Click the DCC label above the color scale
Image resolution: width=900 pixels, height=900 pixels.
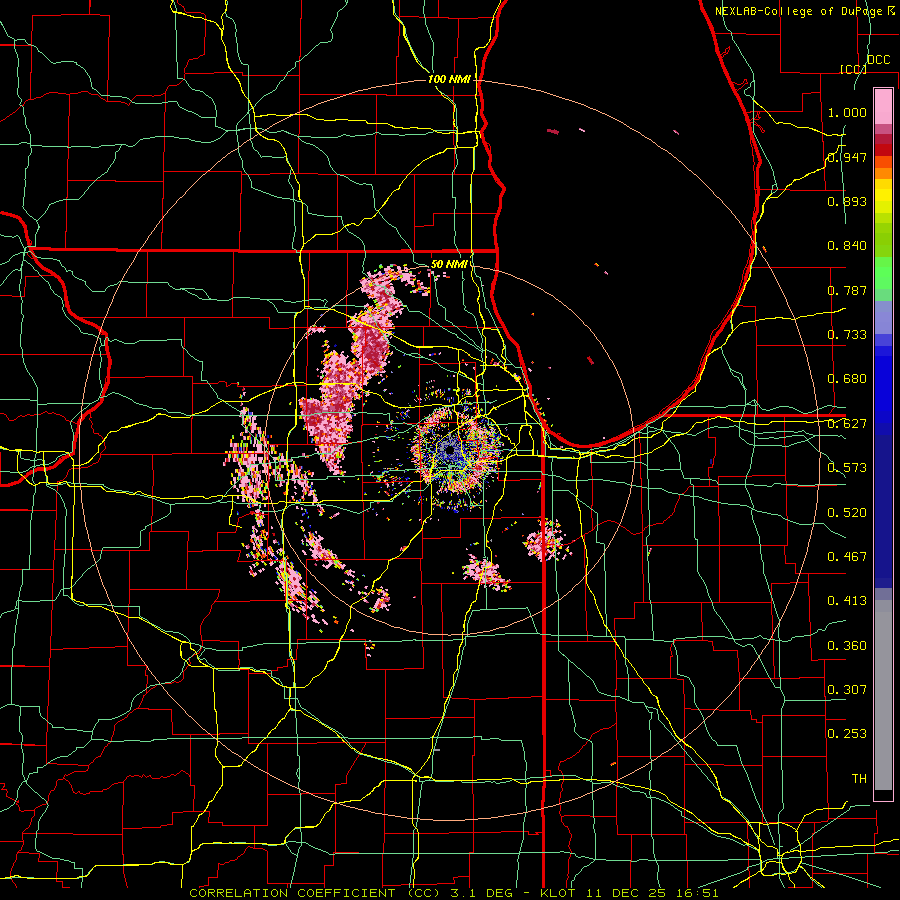[878, 60]
